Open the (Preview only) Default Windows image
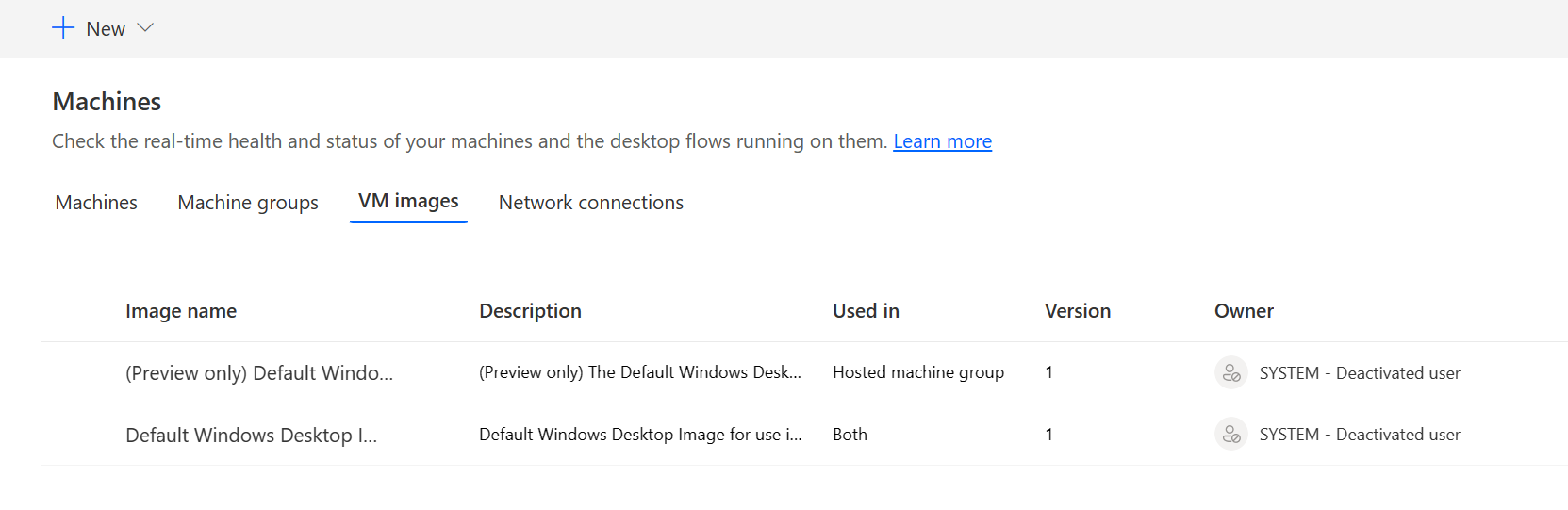The width and height of the screenshot is (1568, 510). coord(259,373)
